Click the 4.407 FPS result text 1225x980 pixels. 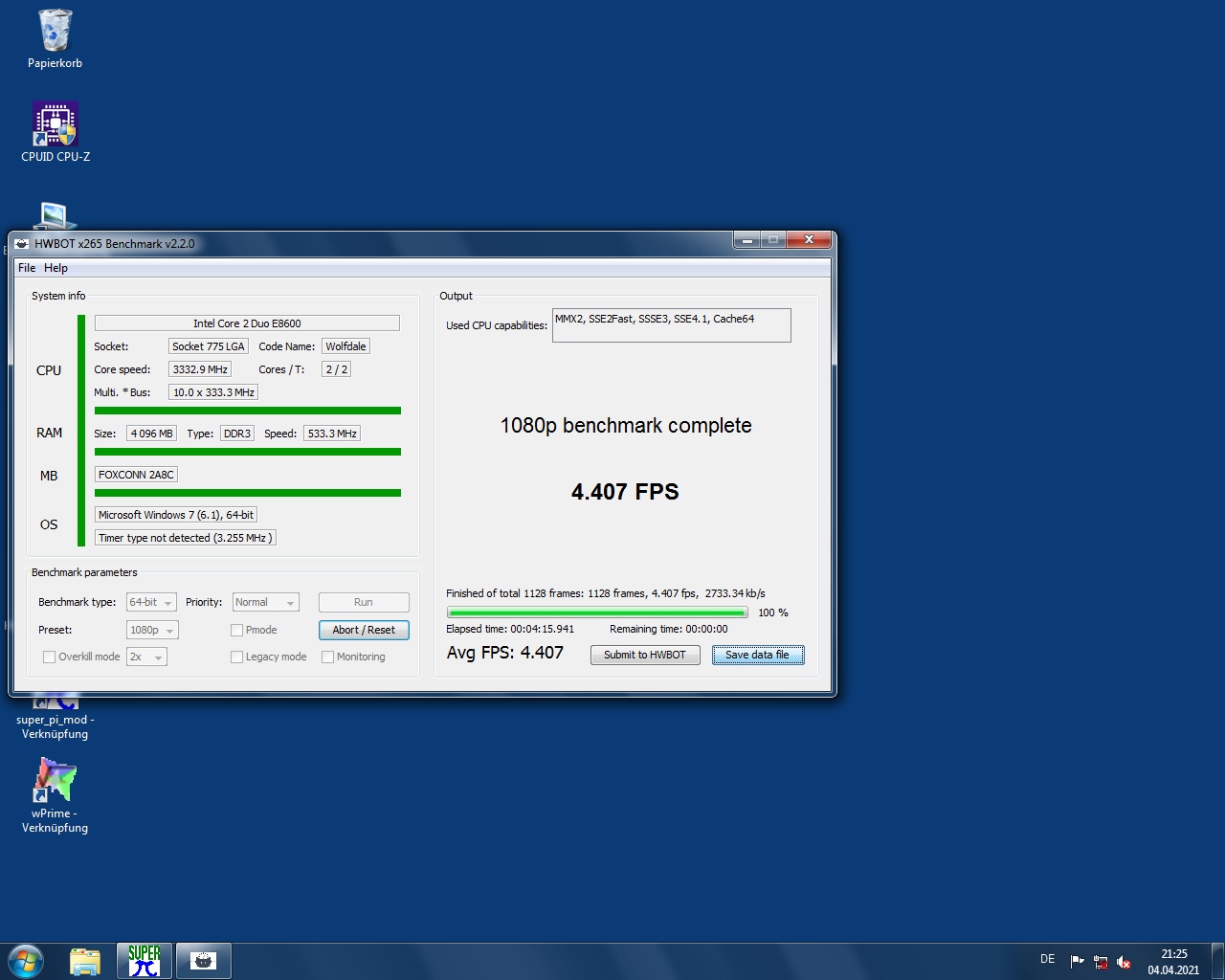[x=625, y=492]
